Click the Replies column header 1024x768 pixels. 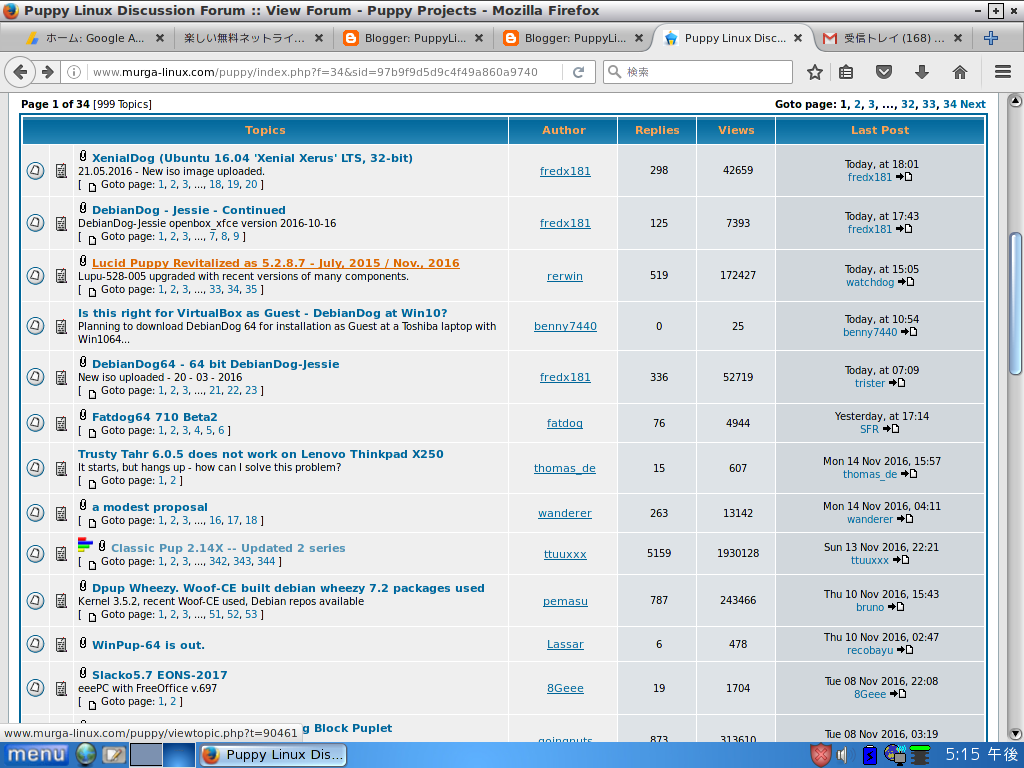(x=657, y=130)
